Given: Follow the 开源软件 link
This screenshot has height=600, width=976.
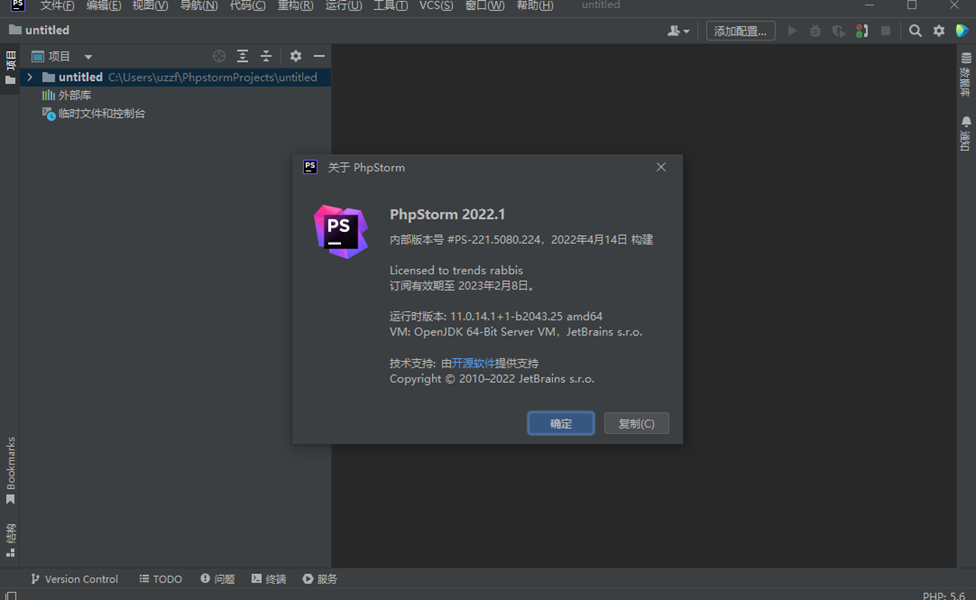Looking at the screenshot, I should pos(473,363).
